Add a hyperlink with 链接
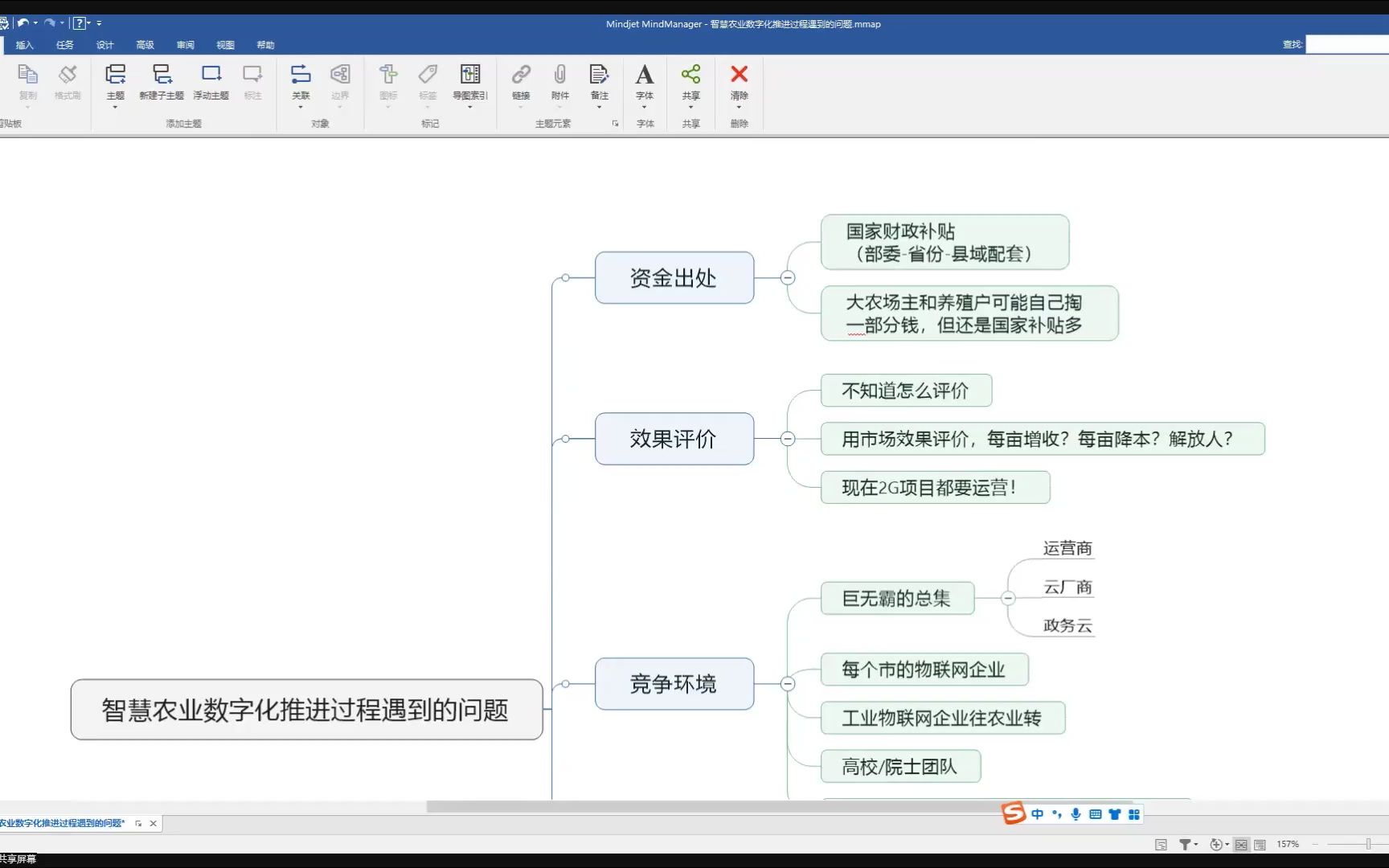The height and width of the screenshot is (868, 1389). (521, 75)
